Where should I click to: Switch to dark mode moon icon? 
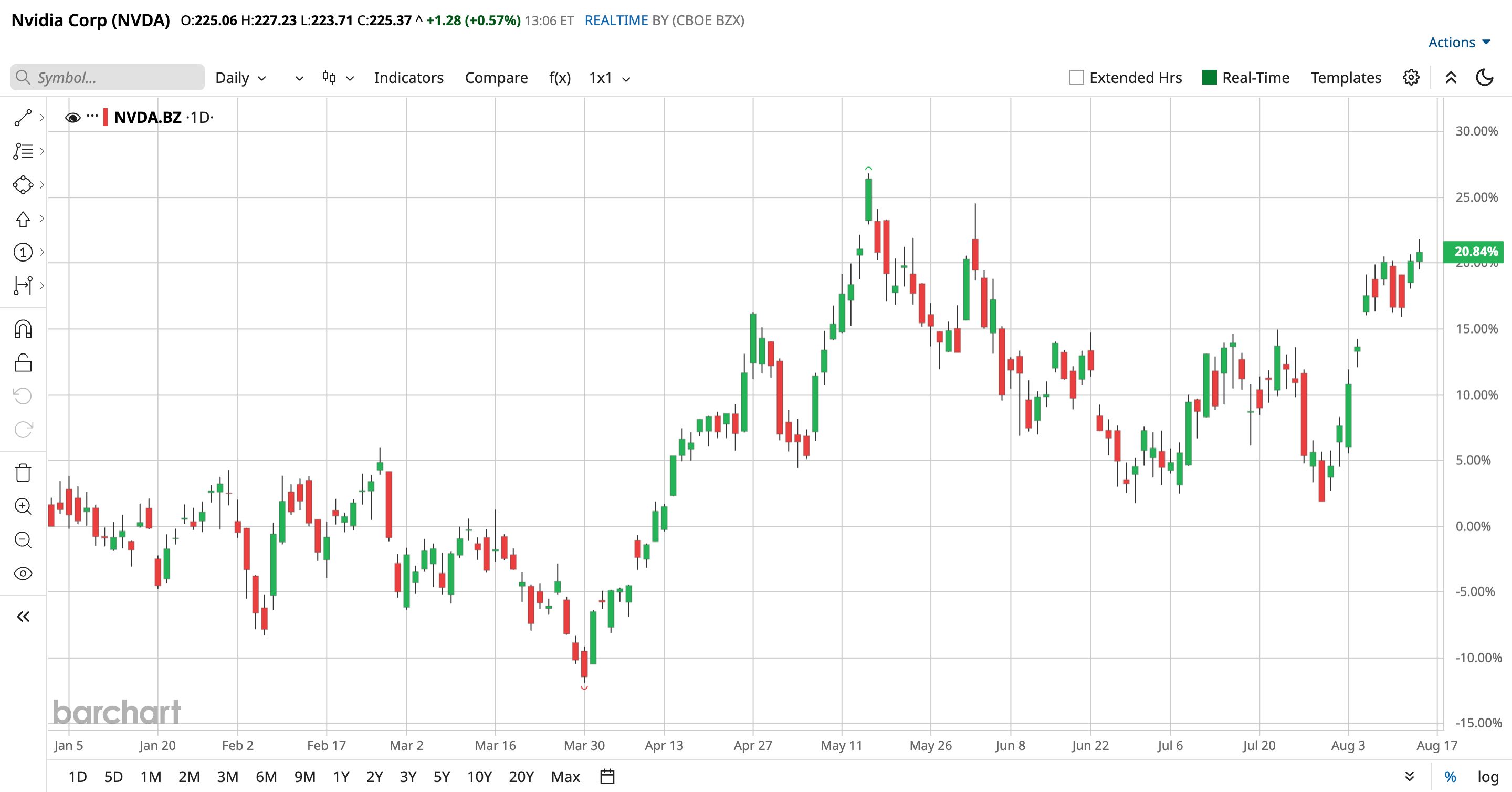[x=1484, y=78]
